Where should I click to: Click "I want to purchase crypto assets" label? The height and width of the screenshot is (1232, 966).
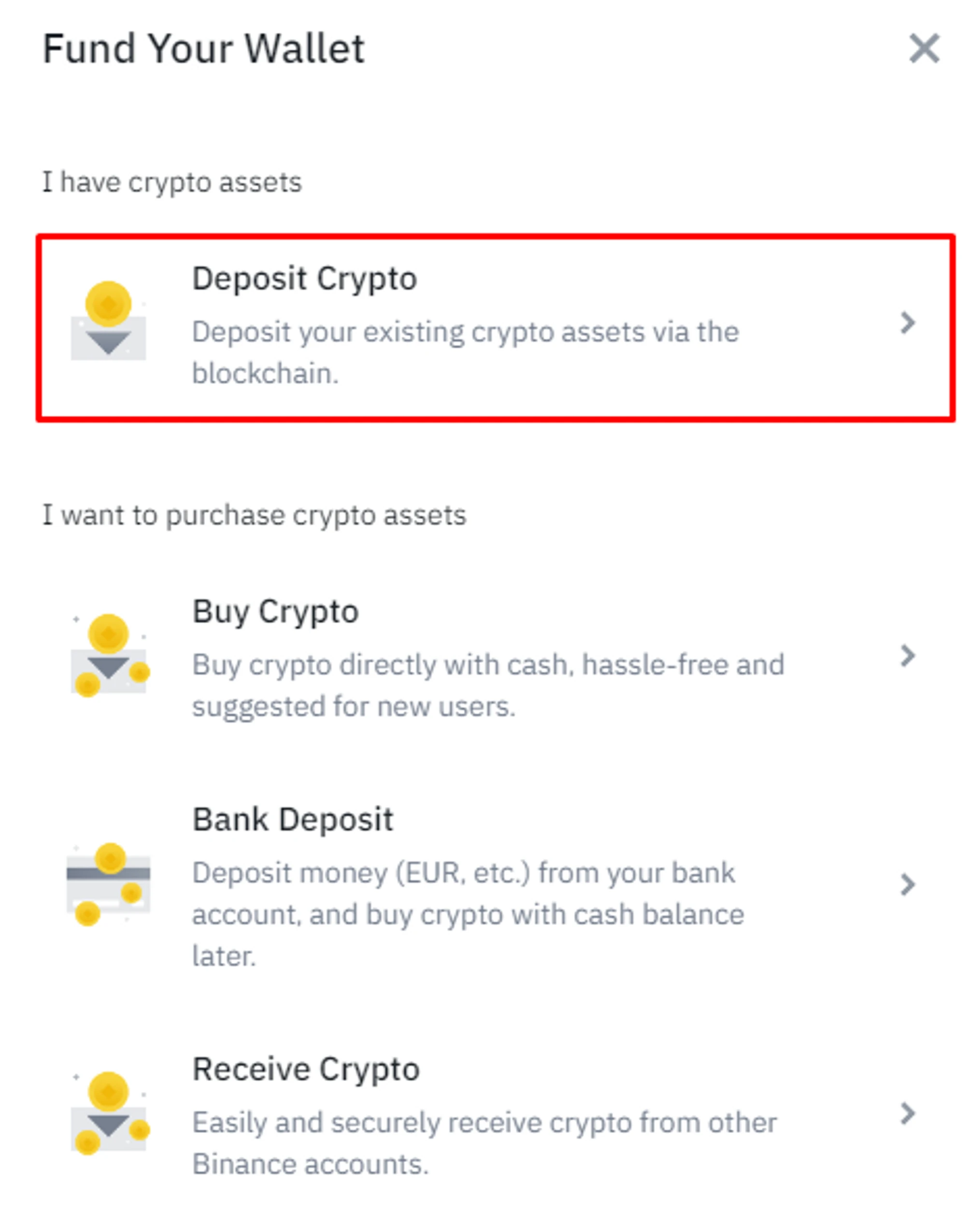tap(254, 516)
